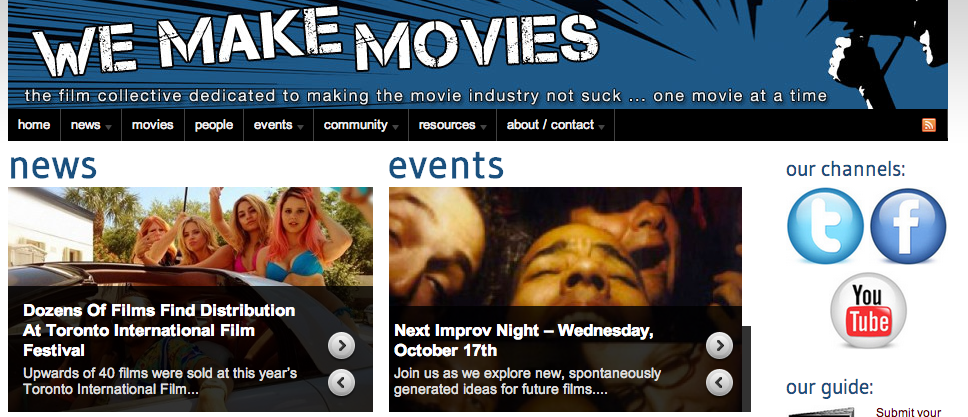
Task: Go back in news slider with previous arrow
Action: [341, 383]
